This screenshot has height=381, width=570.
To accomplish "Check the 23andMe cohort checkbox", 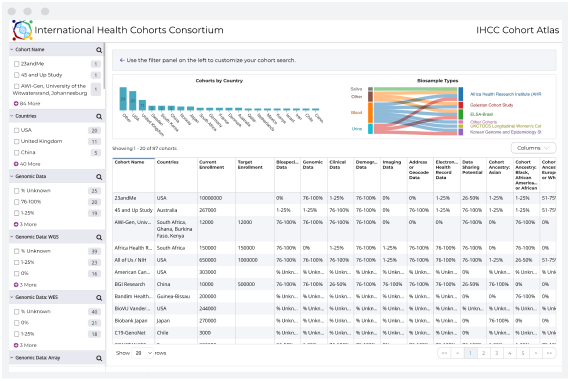I will pyautogui.click(x=16, y=64).
